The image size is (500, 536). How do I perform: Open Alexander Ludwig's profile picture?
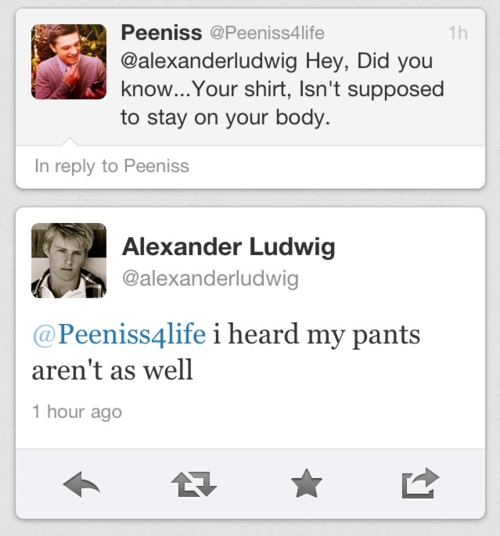coord(69,260)
